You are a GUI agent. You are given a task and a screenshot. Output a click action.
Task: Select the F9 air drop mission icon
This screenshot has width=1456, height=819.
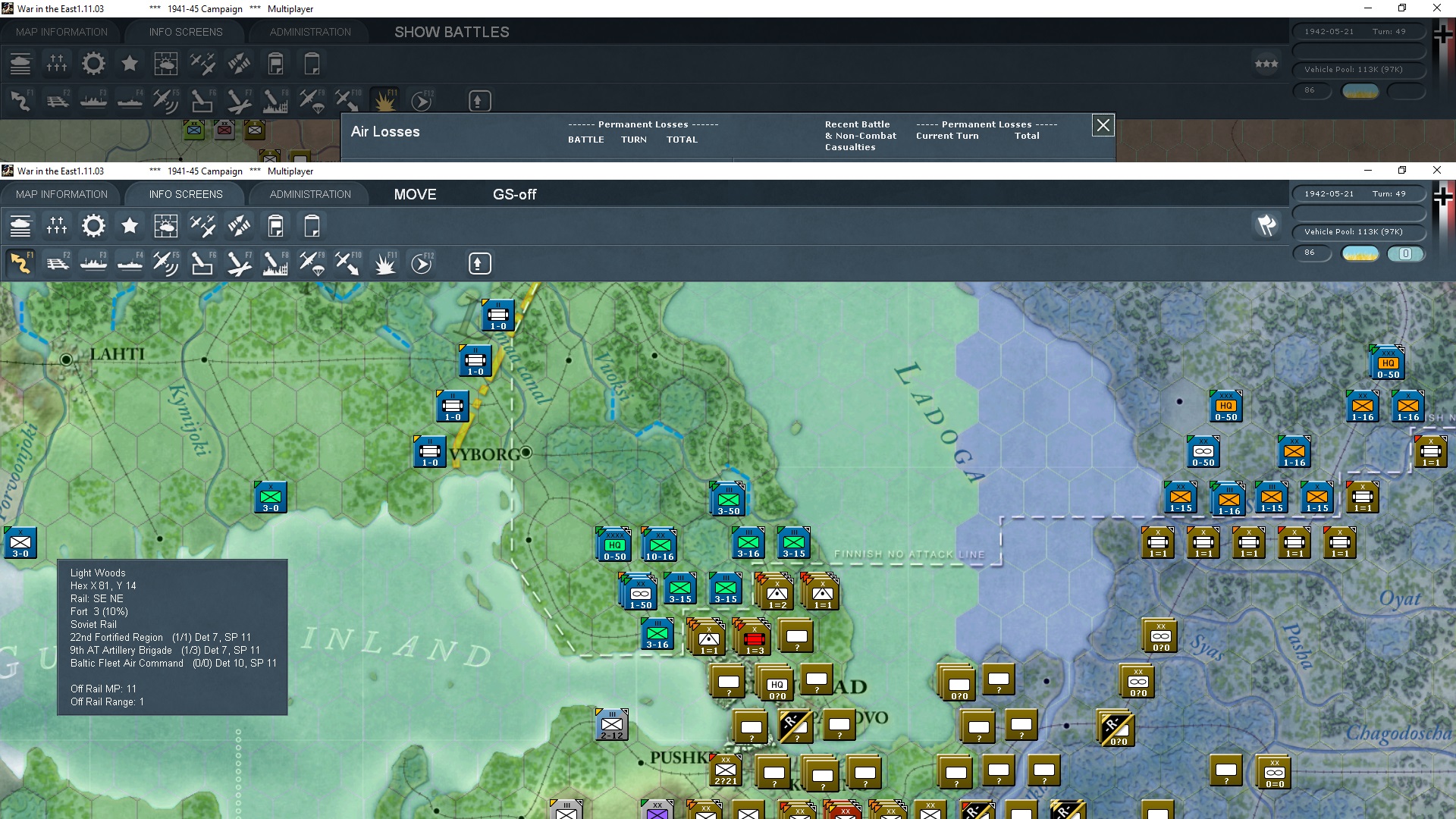click(312, 263)
